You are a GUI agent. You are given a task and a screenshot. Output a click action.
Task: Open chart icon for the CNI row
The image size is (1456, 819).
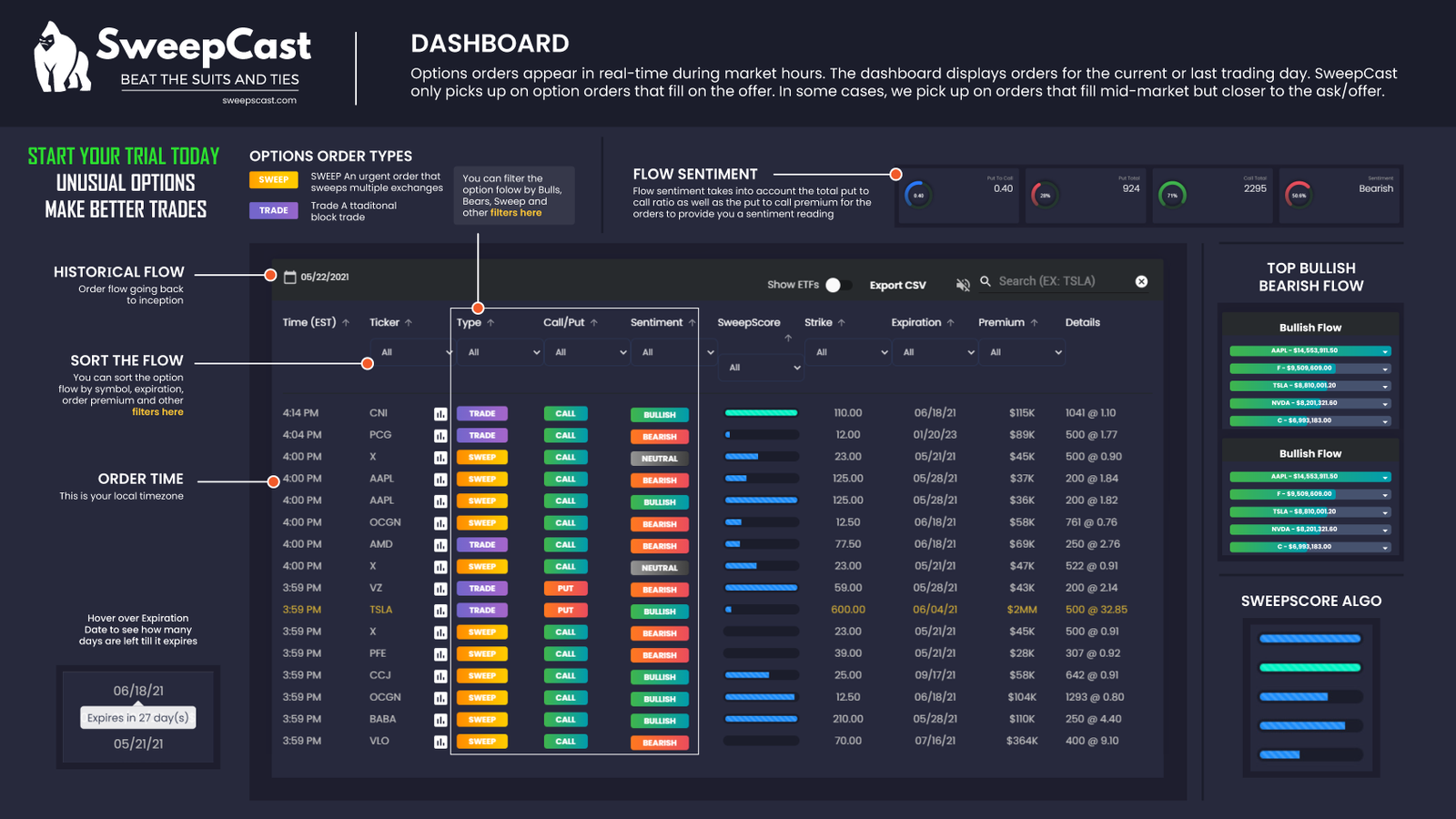(x=440, y=414)
